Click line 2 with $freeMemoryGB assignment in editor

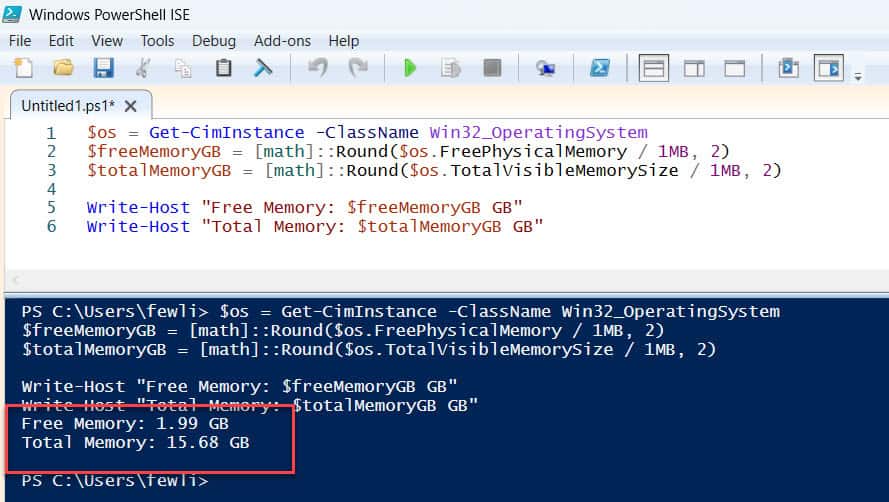(408, 151)
